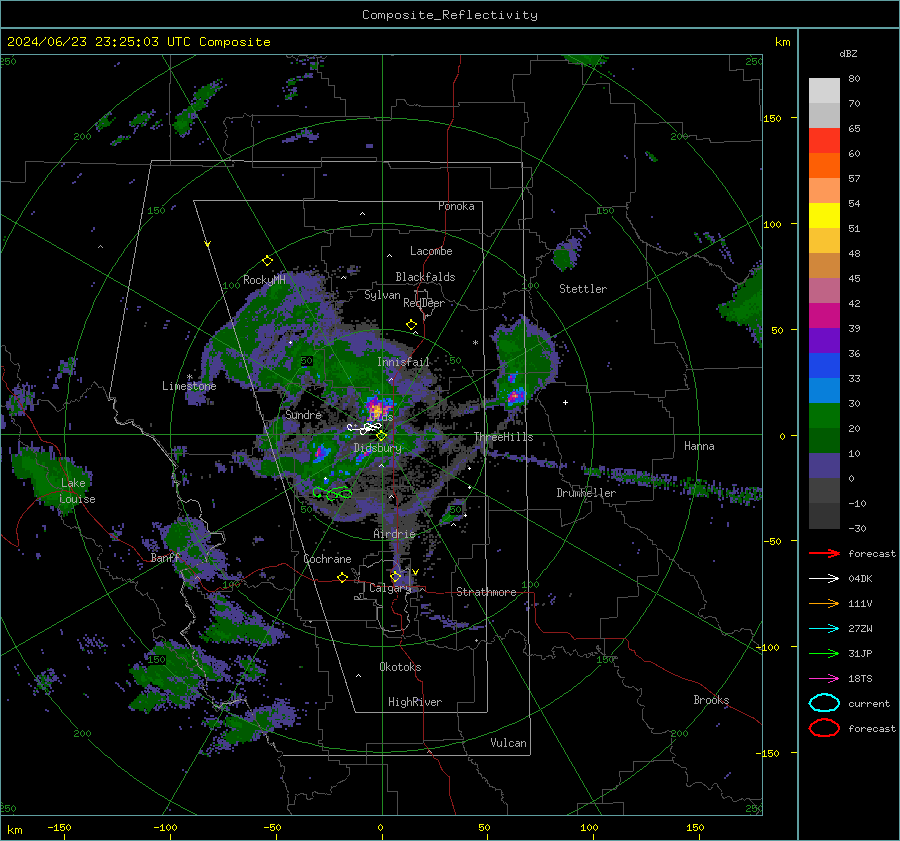This screenshot has height=841, width=900.
Task: Click the Composite_Reflectivity title
Action: pyautogui.click(x=450, y=15)
